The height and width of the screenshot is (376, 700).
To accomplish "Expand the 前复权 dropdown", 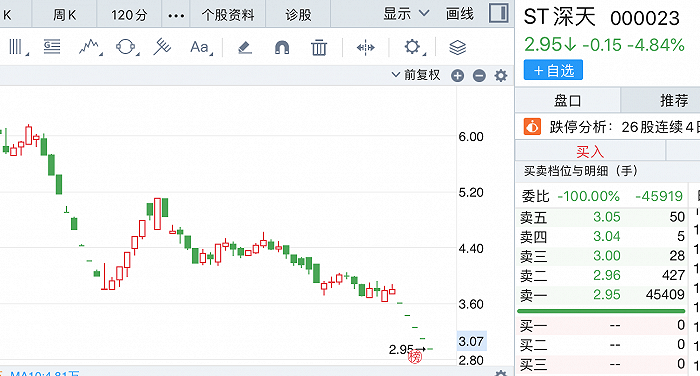I will tap(416, 75).
